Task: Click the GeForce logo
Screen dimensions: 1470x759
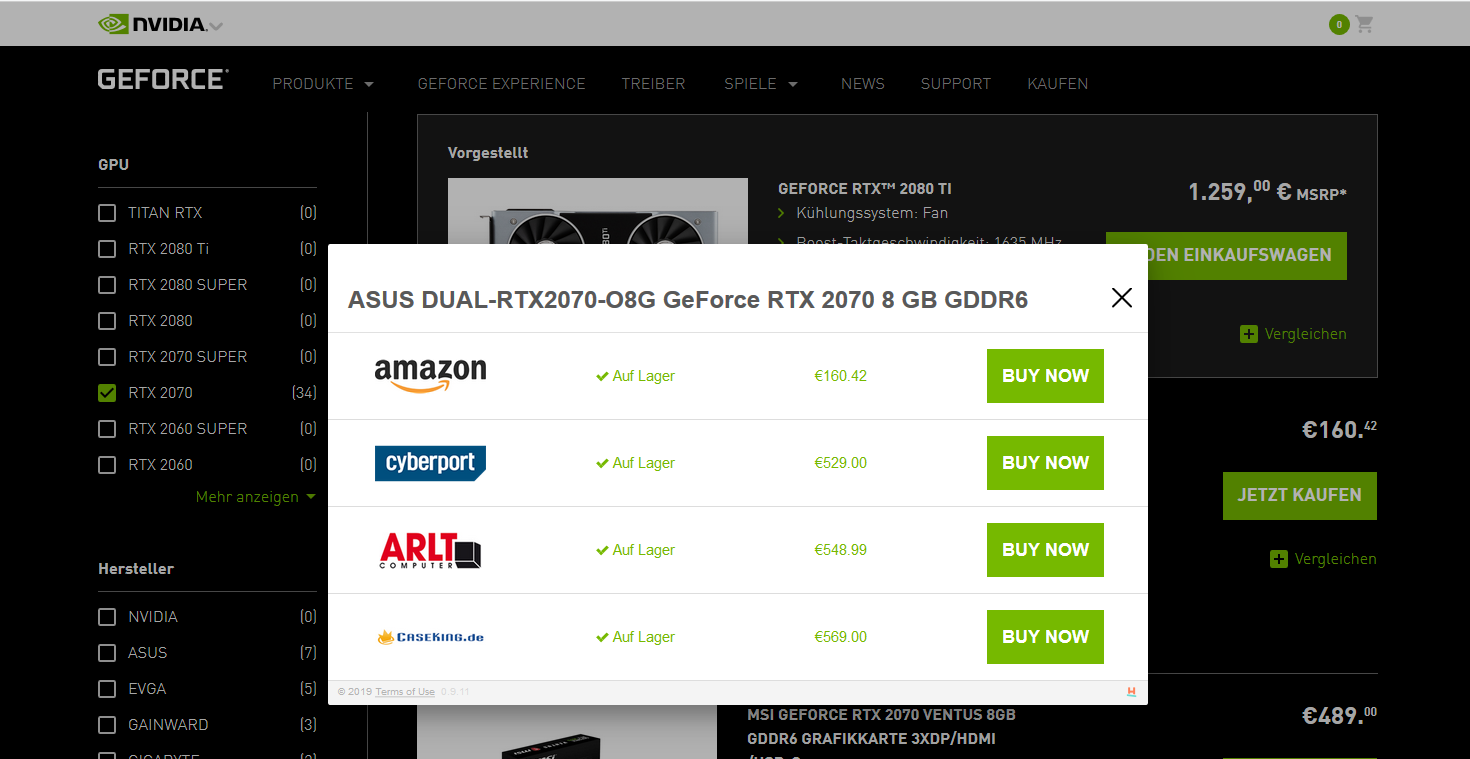Action: coord(163,80)
